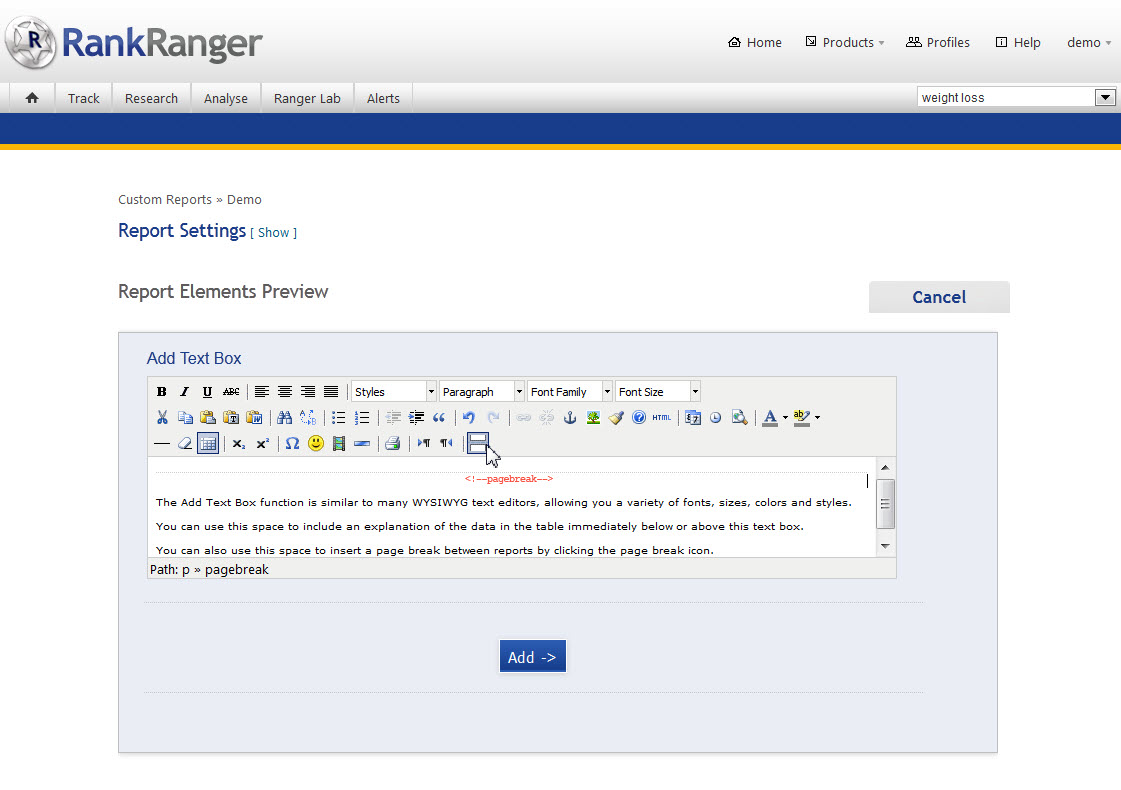The height and width of the screenshot is (790, 1121).
Task: Click the cut scissors icon
Action: 162,418
